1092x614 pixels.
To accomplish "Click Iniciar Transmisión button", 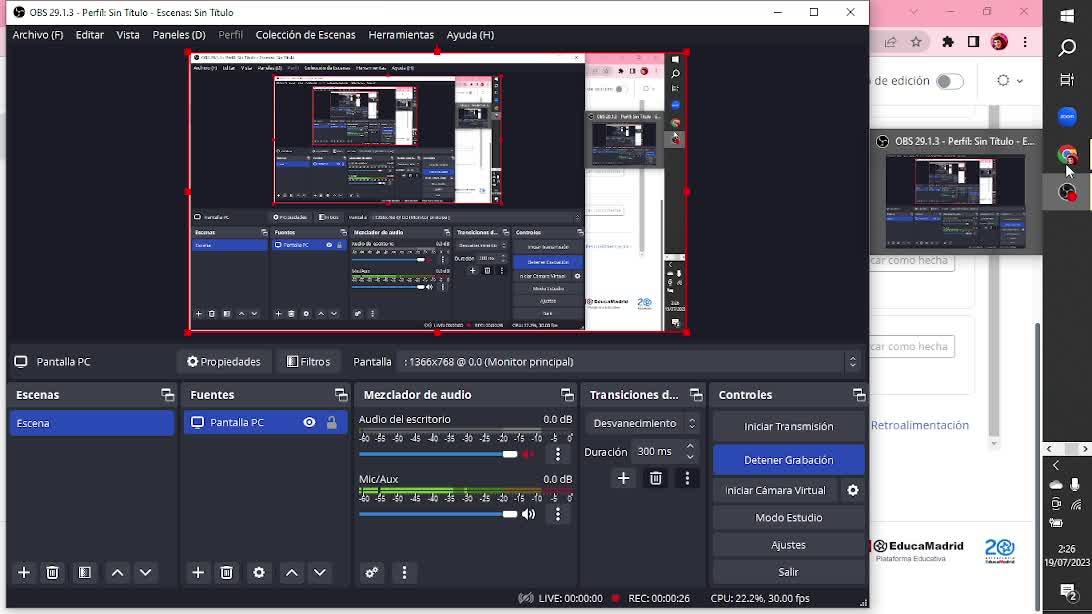I will (788, 426).
